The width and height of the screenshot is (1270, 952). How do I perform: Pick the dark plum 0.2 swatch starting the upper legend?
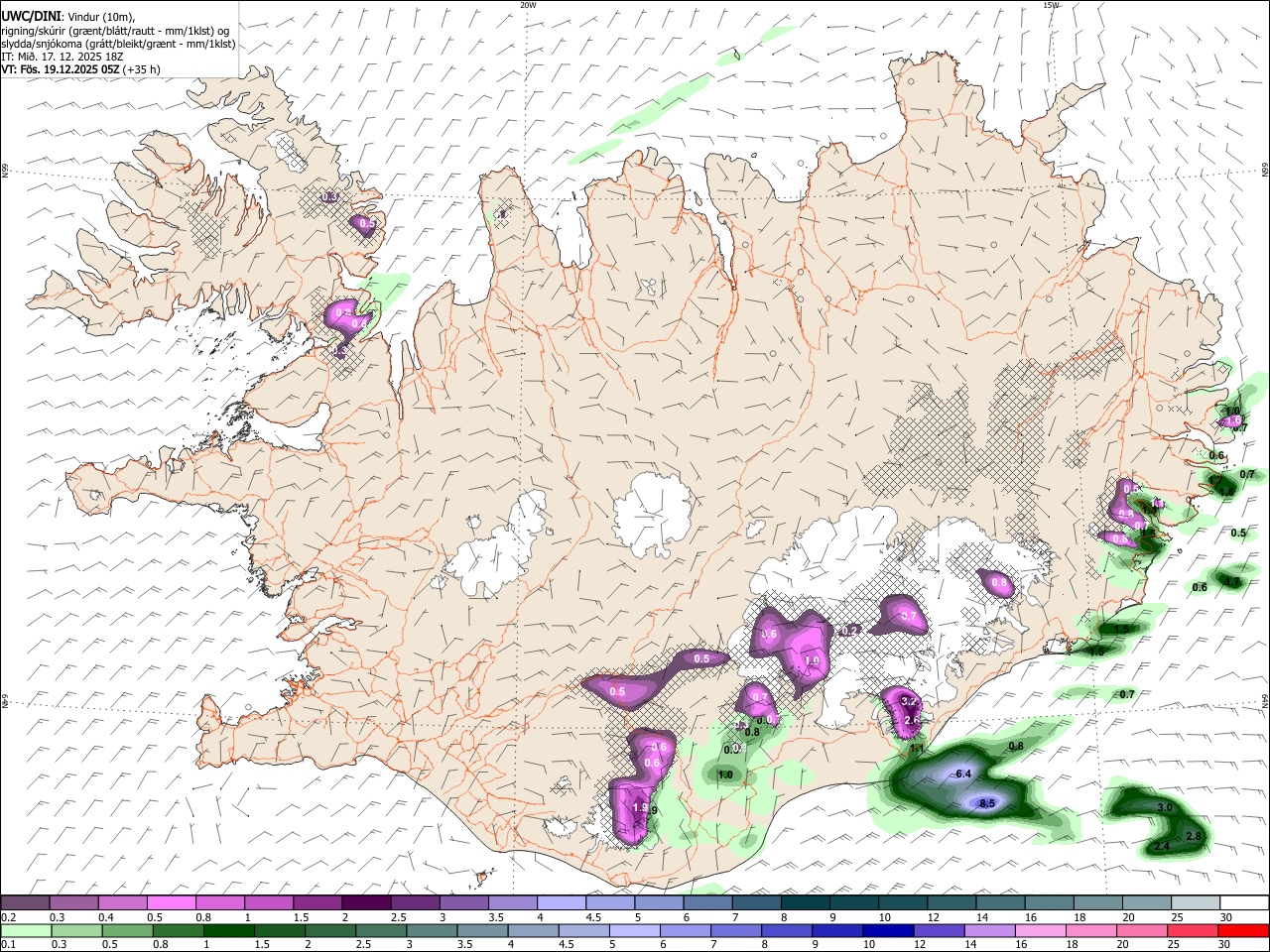click(25, 903)
